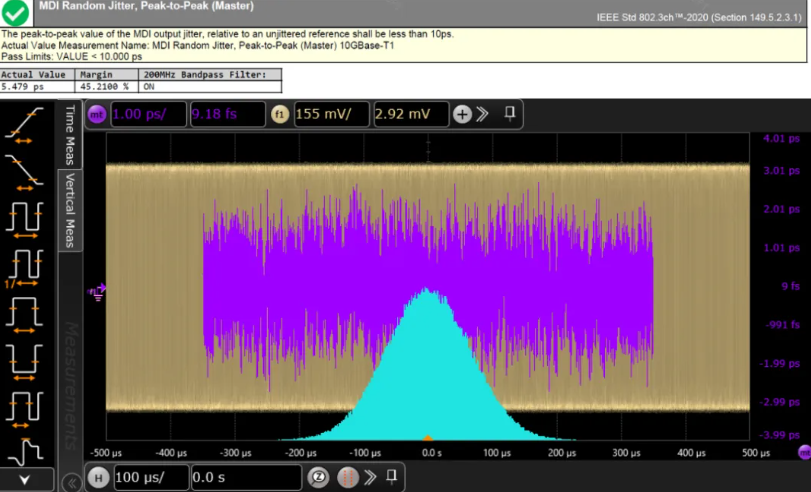The height and width of the screenshot is (492, 811).
Task: Toggle the zoom 'Z' button in horizontal bar
Action: click(318, 477)
